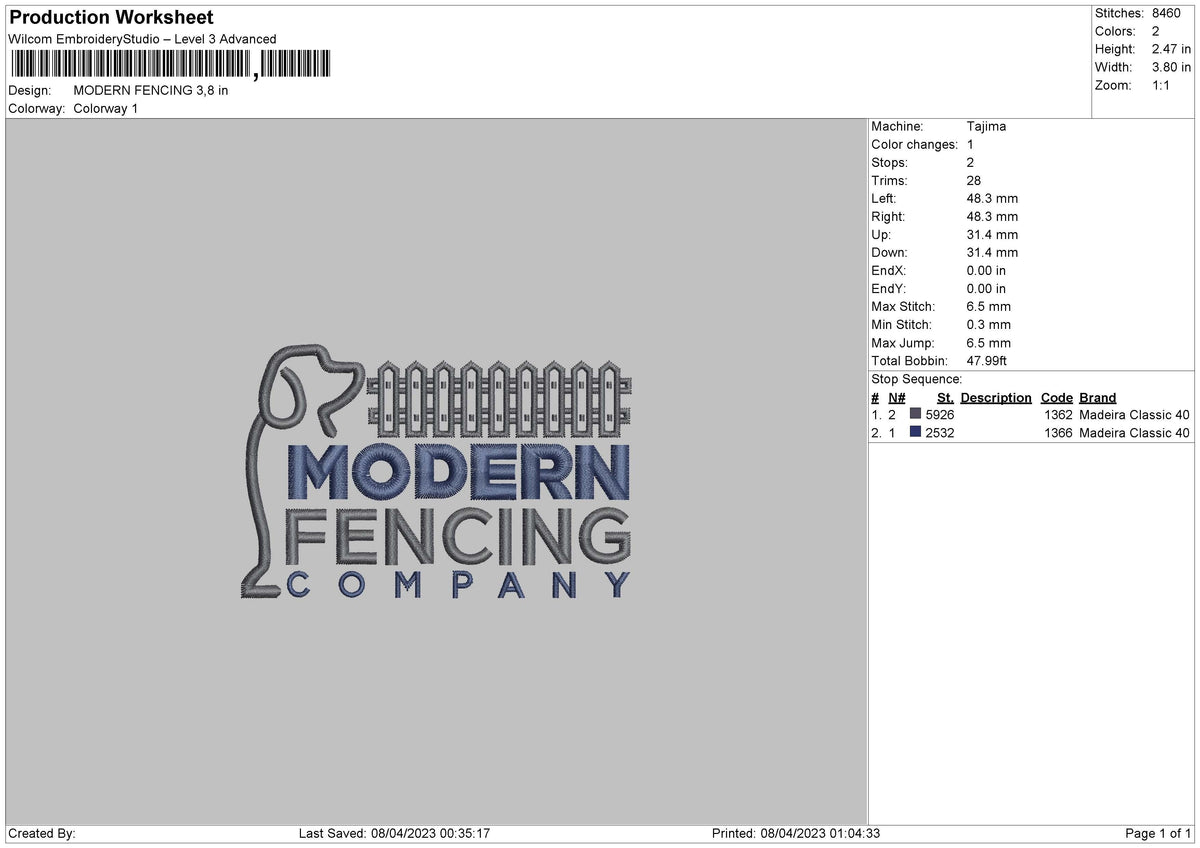Click design name 'MODERN FENCING 3,8 in'

[x=151, y=90]
